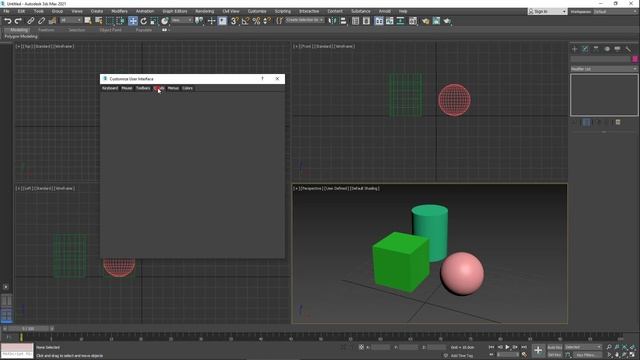Click the large Set Keys plus button
640x360 pixels.
click(x=538, y=350)
